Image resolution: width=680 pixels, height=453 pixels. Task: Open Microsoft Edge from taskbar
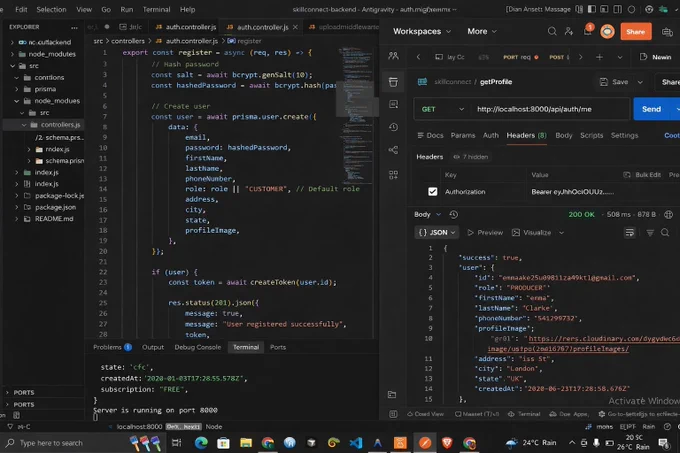tap(201, 443)
